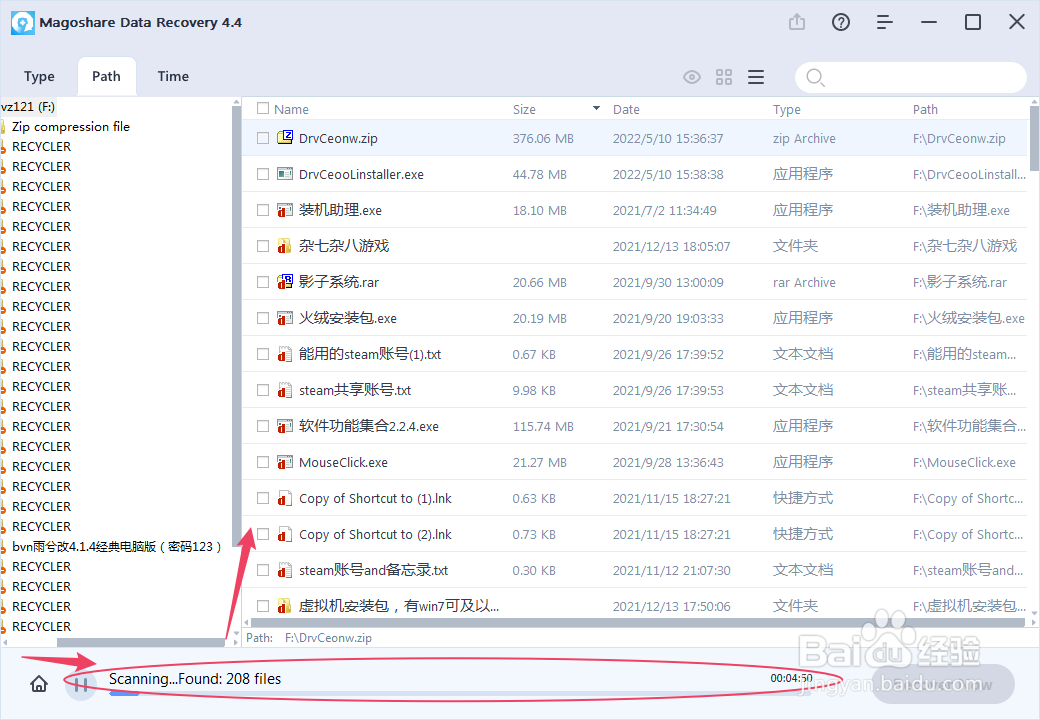Select the Path tab
Screen dimensions: 1040x720
[x=107, y=76]
